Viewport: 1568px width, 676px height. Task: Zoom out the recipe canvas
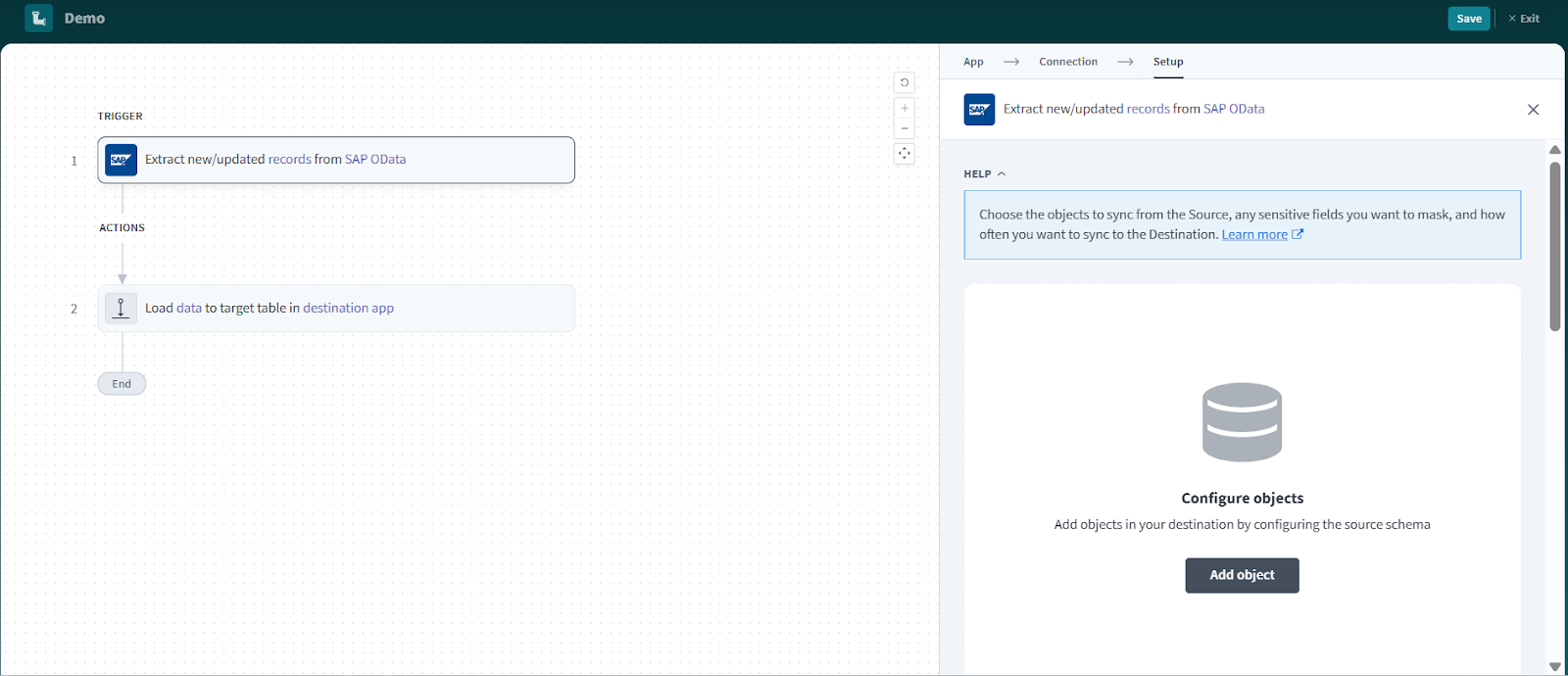(x=905, y=128)
